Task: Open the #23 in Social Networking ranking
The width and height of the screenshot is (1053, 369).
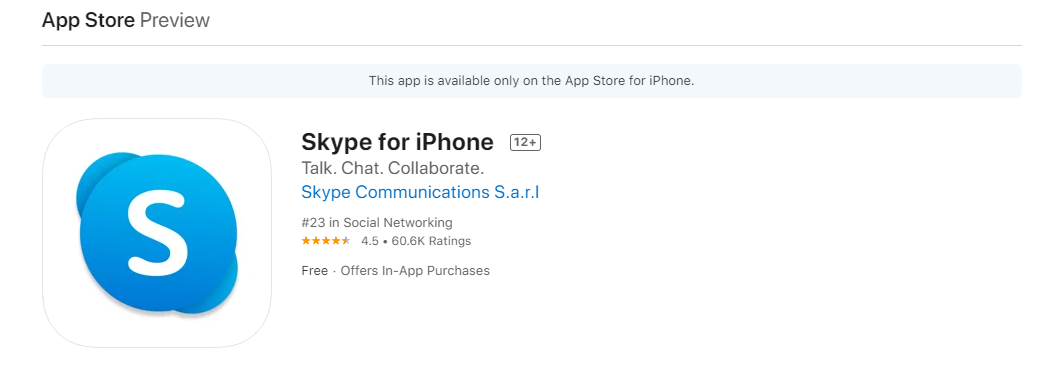Action: click(x=377, y=222)
